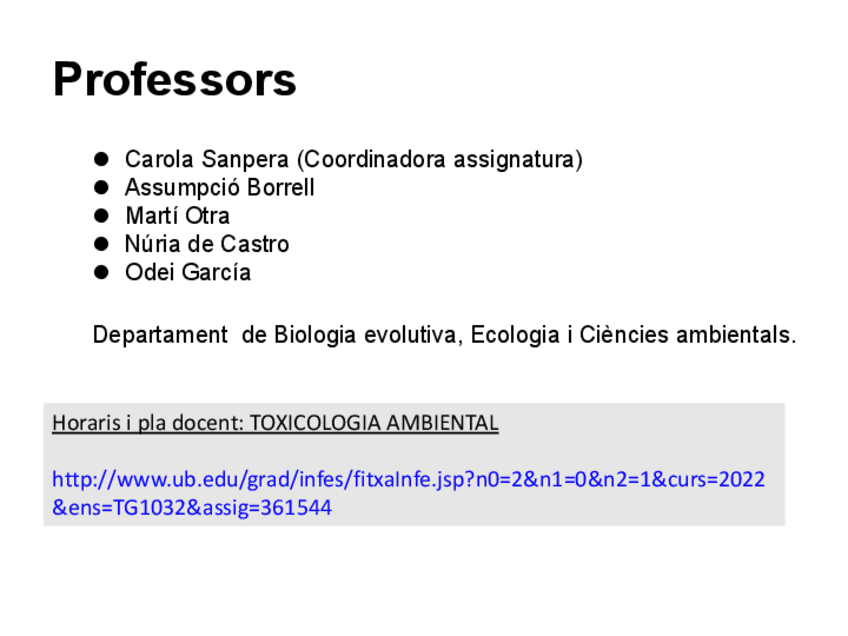Click the bullet before Núria de Castro
848x636 pixels.
[x=100, y=243]
